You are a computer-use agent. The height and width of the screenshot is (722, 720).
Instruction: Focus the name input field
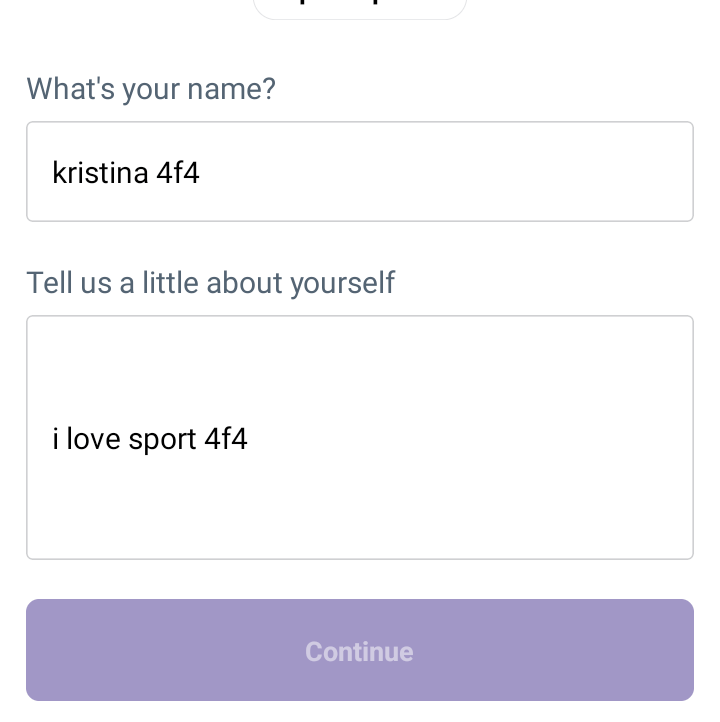(x=359, y=172)
